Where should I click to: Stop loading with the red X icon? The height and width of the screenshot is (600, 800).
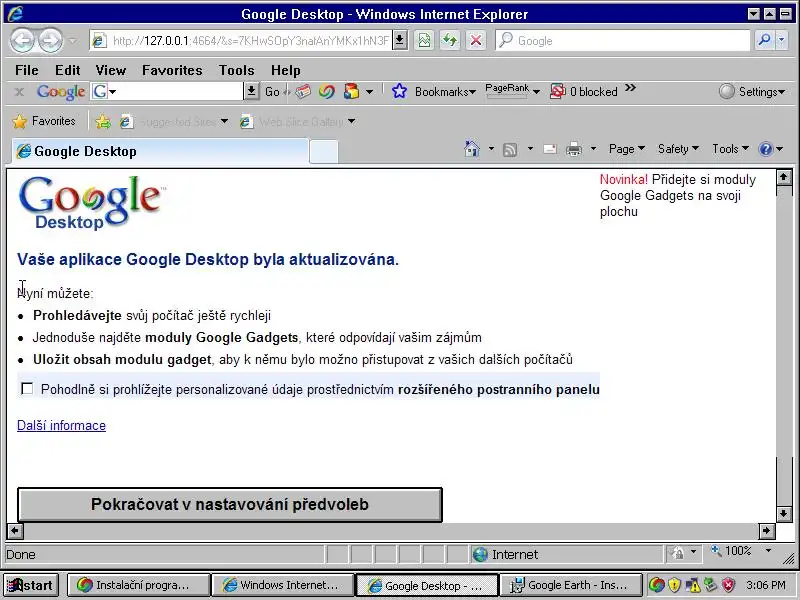(476, 40)
